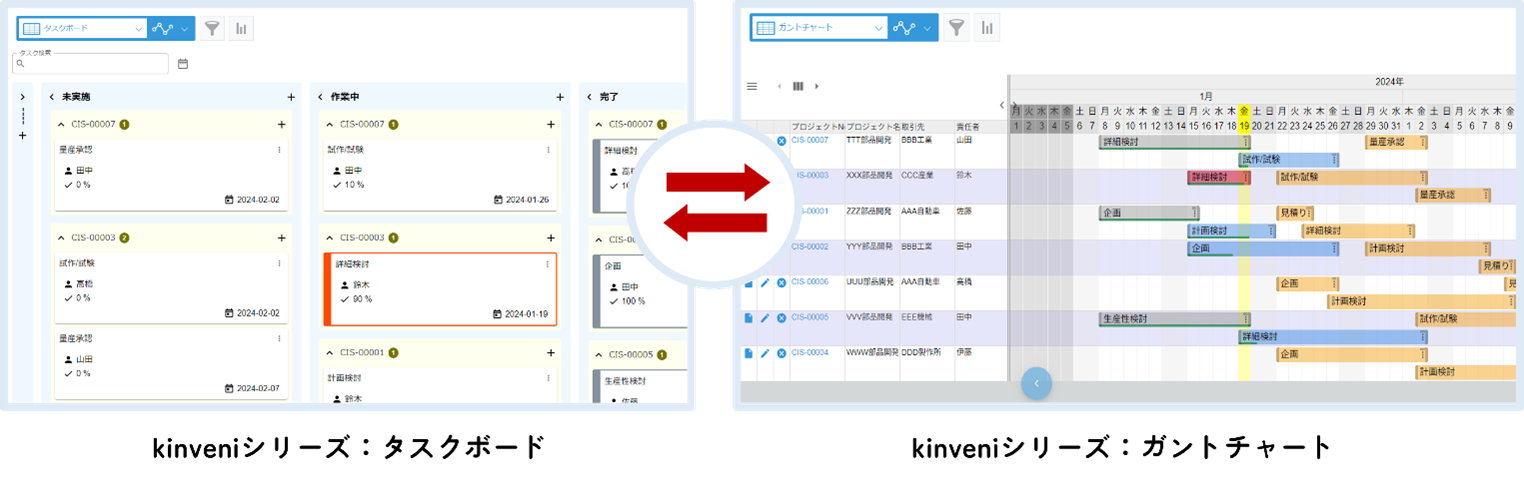Screen dimensions: 1524x481
Task: Delete the CIS-00004 row with X icon
Action: 781,353
